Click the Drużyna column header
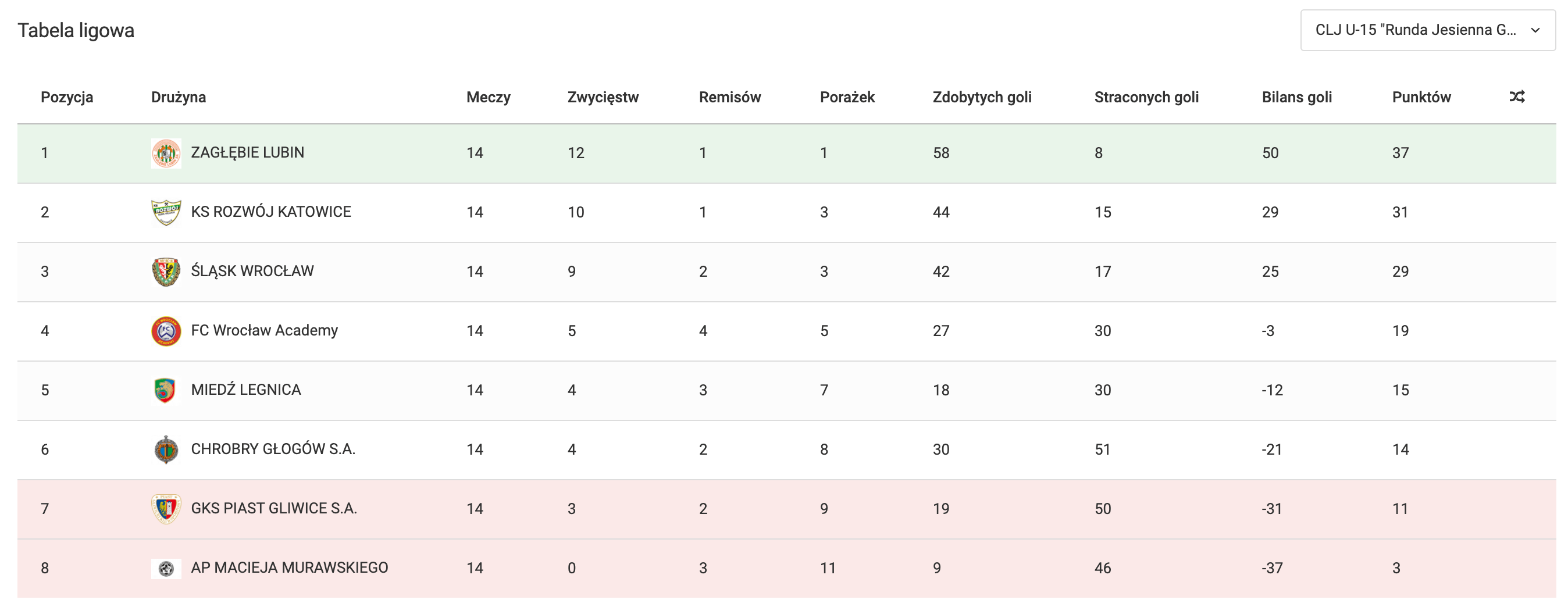Image resolution: width=1568 pixels, height=614 pixels. [179, 97]
